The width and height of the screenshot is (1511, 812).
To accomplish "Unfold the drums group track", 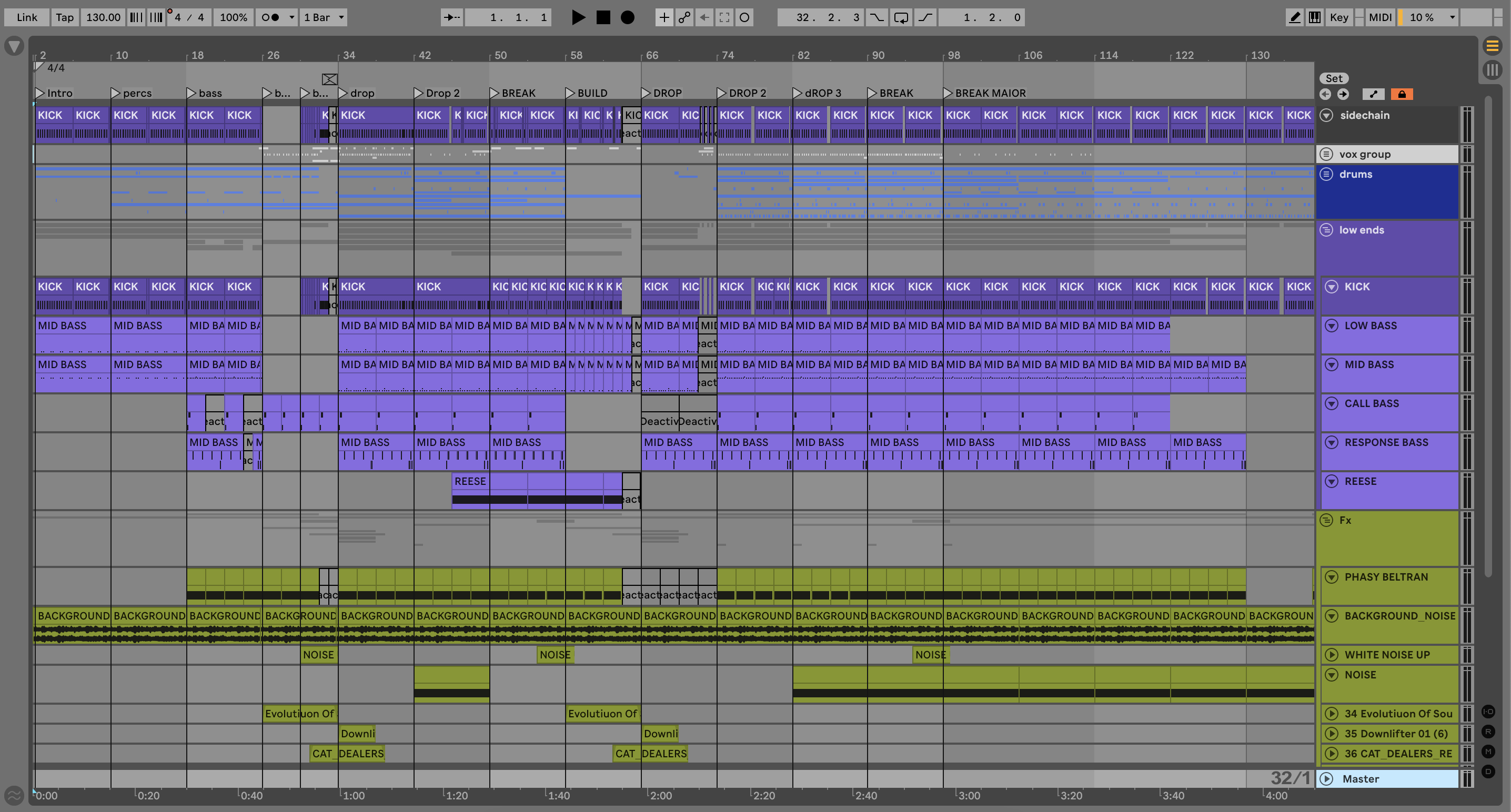I will click(1326, 174).
